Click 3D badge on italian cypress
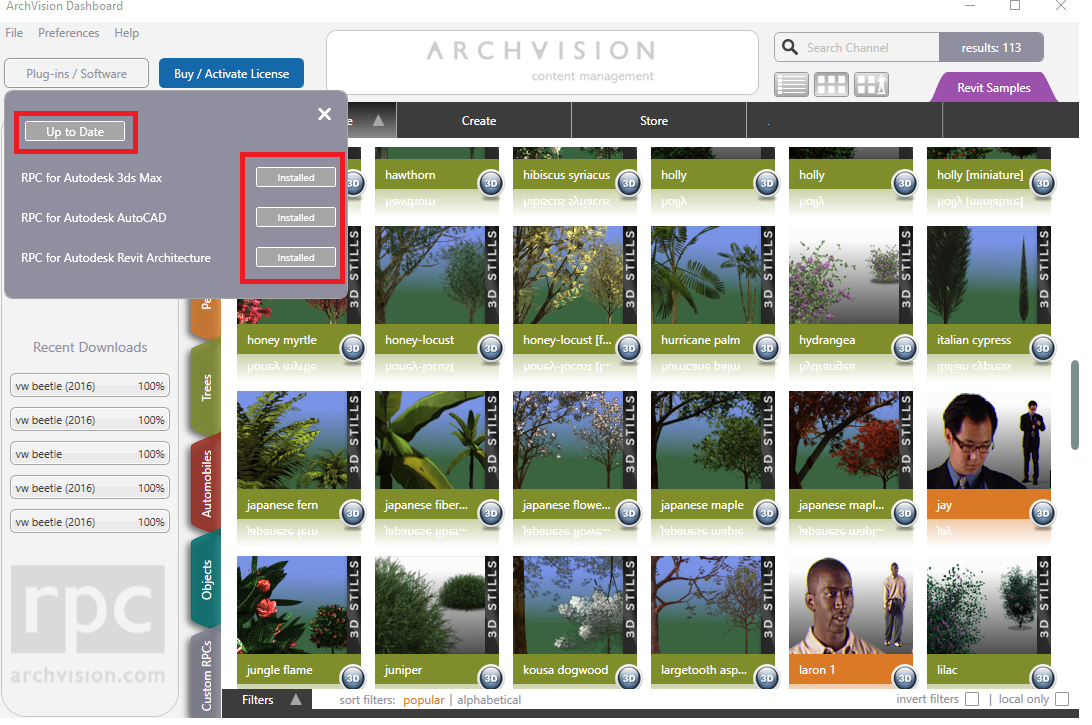 [1043, 348]
